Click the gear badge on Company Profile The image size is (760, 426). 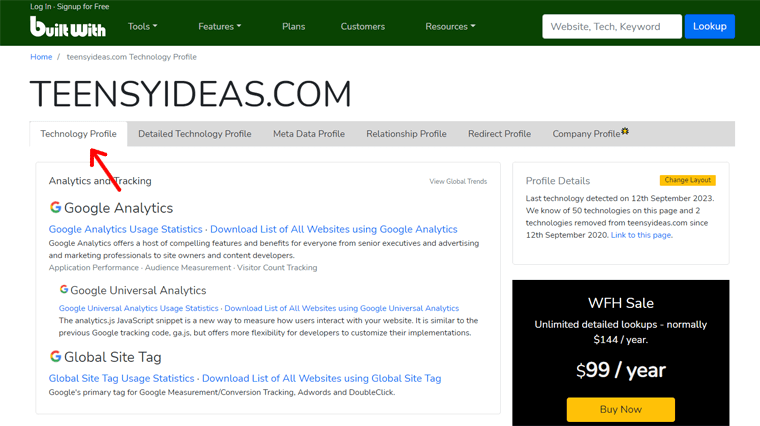point(625,131)
